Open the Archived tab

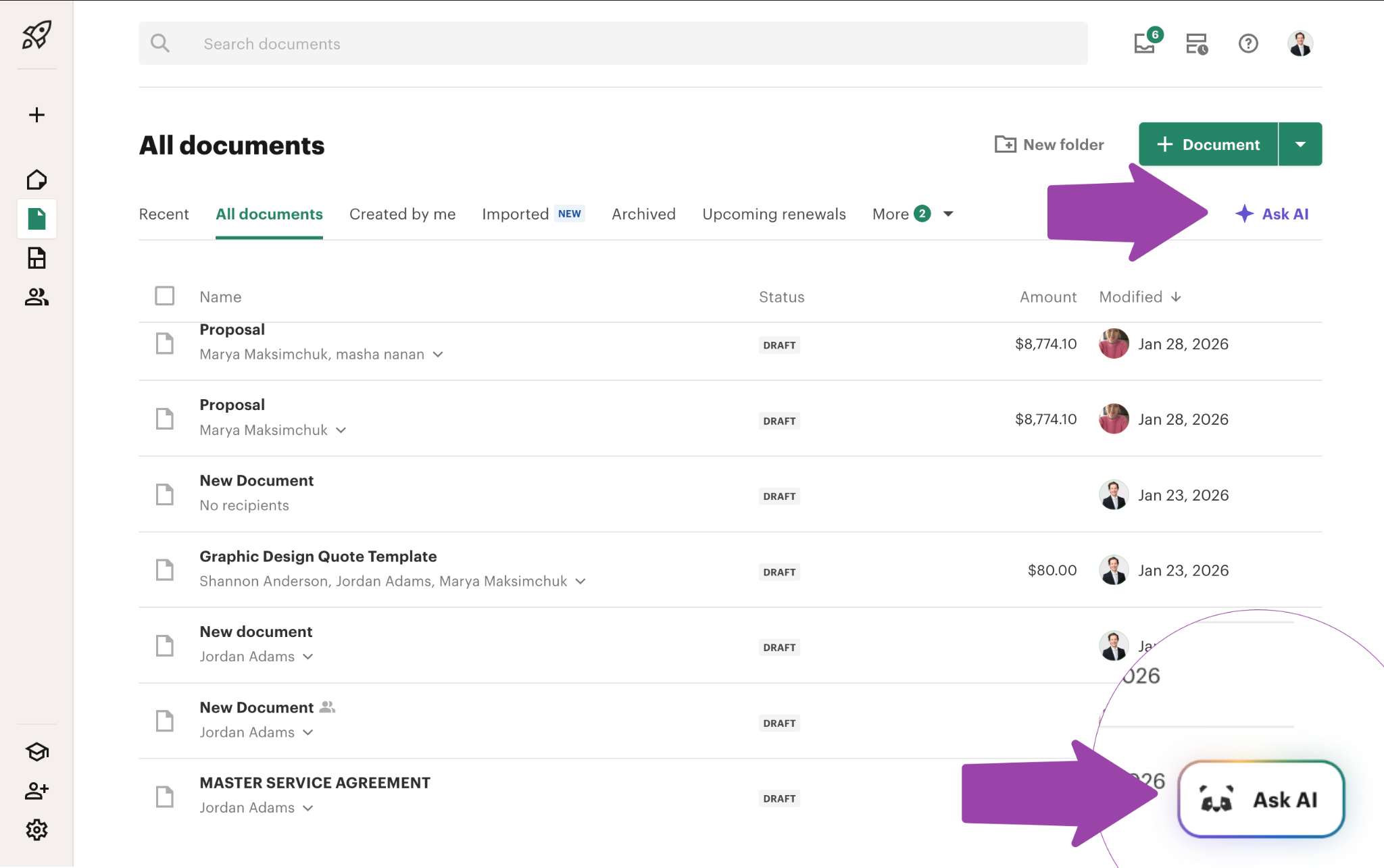[x=643, y=214]
